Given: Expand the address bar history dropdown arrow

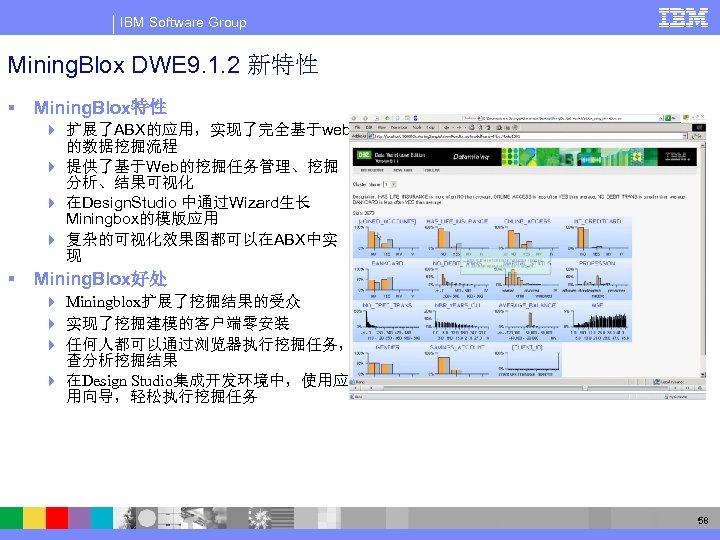Looking at the screenshot, I should (685, 136).
